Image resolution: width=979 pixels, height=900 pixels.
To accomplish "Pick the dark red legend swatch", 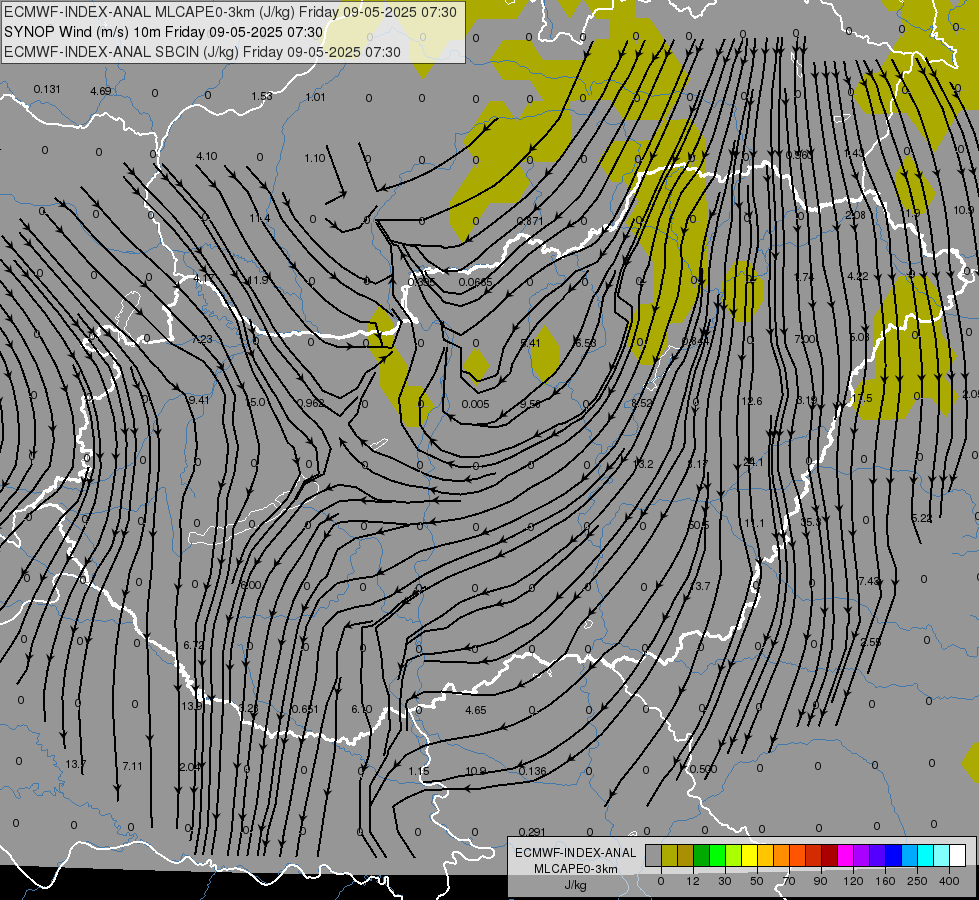I will 830,855.
